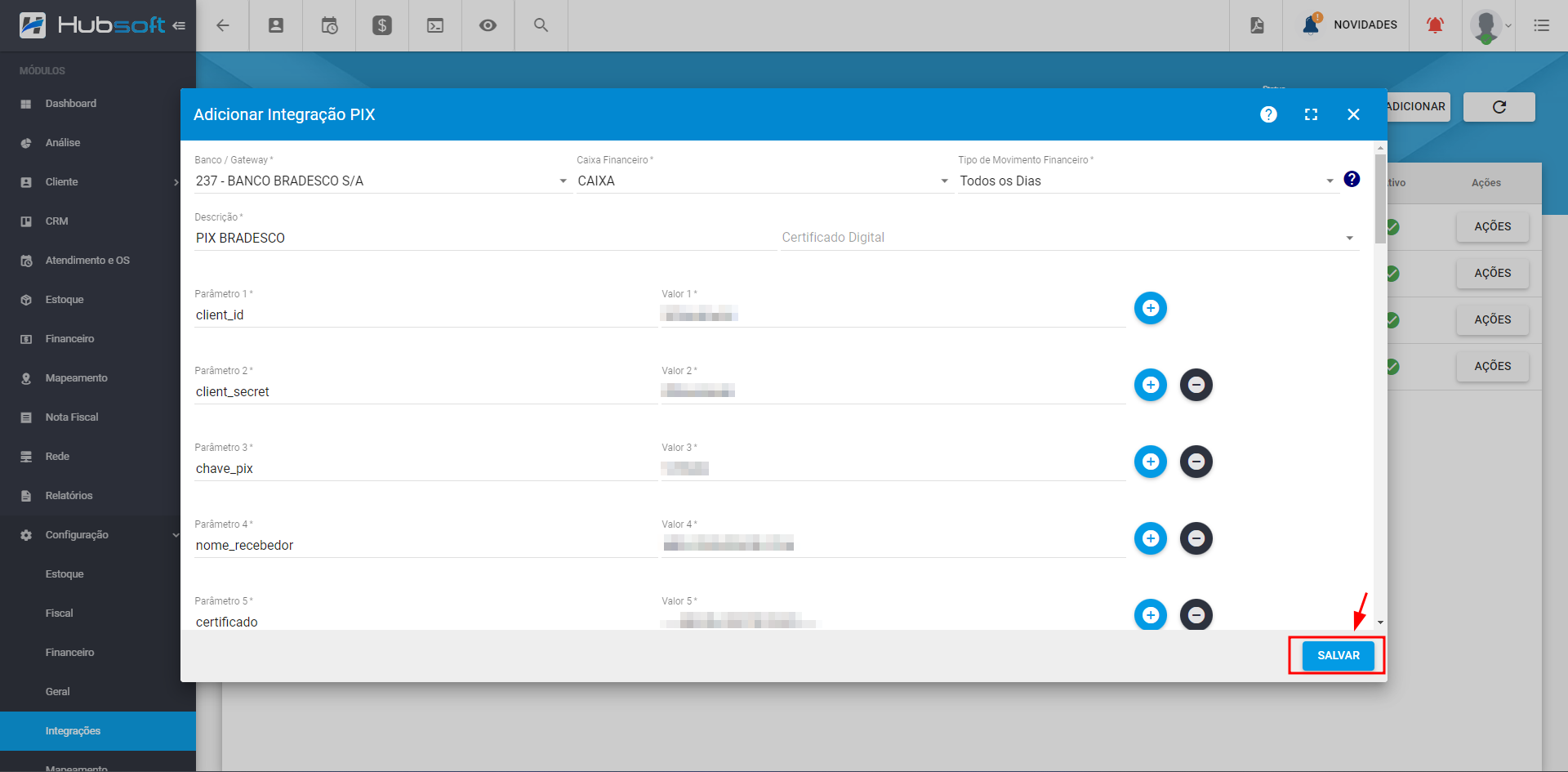Image resolution: width=1568 pixels, height=772 pixels.
Task: Open the client contact icon in top bar
Action: 276,25
